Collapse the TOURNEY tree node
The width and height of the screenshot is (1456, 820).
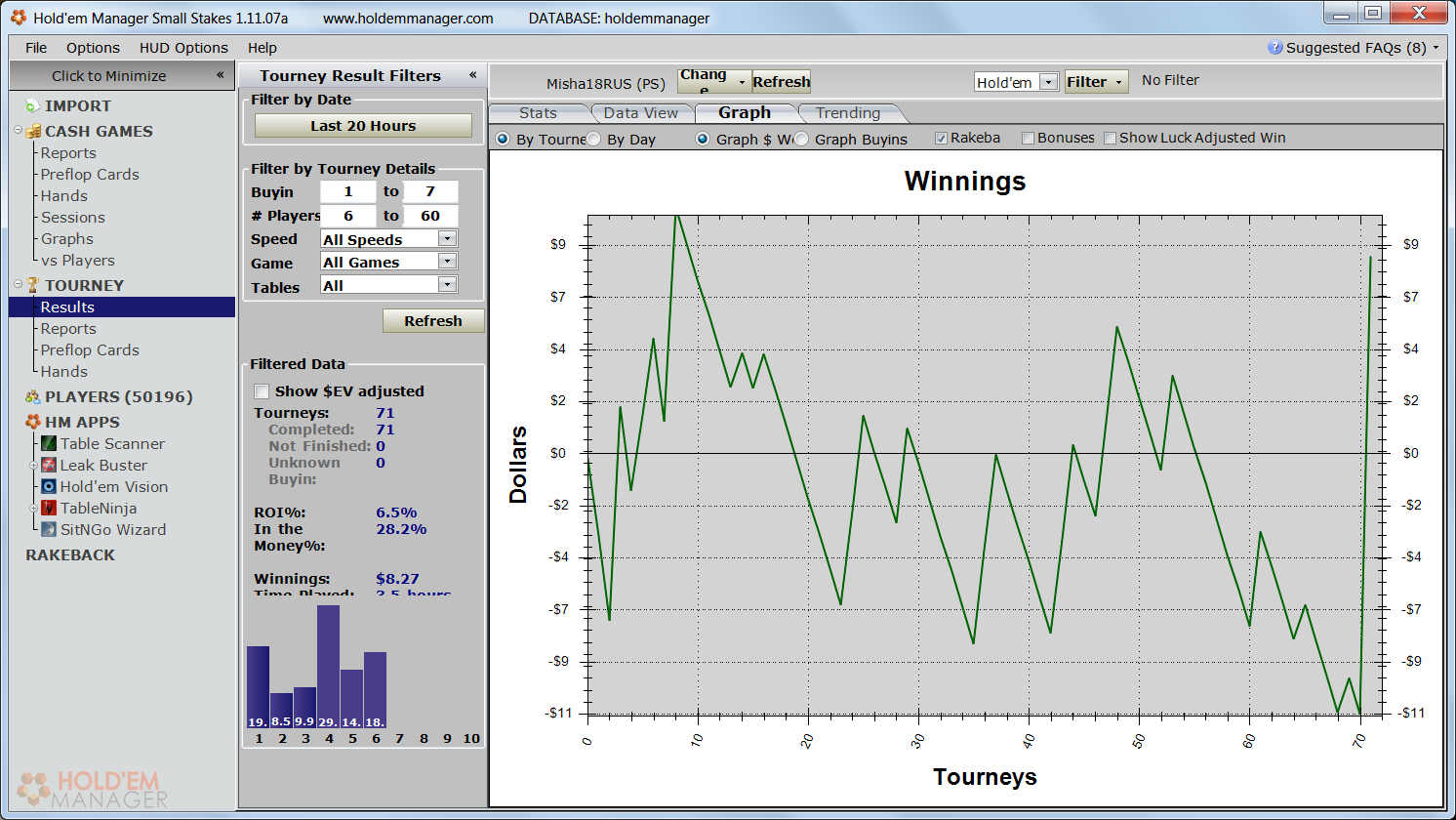tap(19, 284)
